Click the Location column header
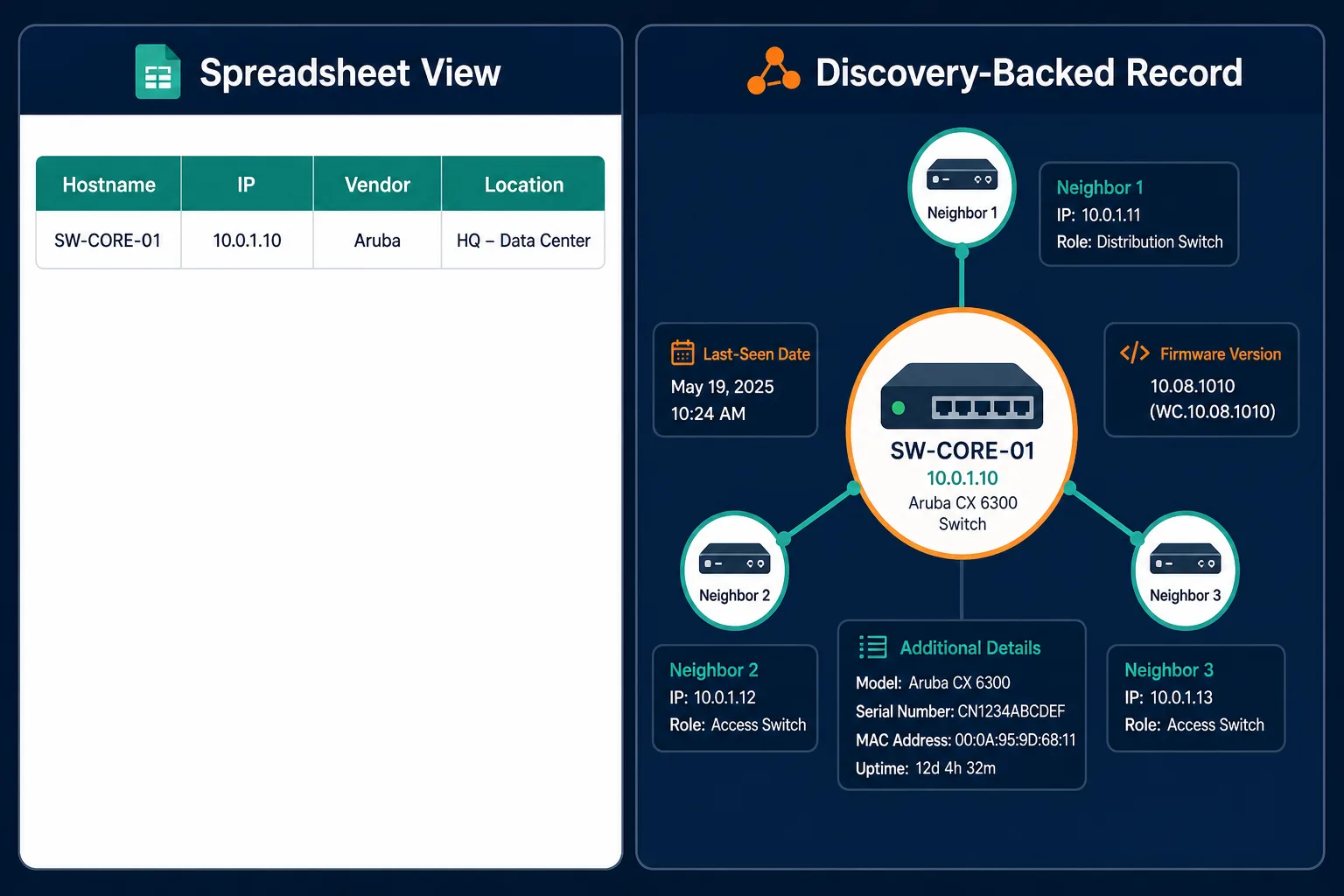The image size is (1344, 896). point(523,185)
